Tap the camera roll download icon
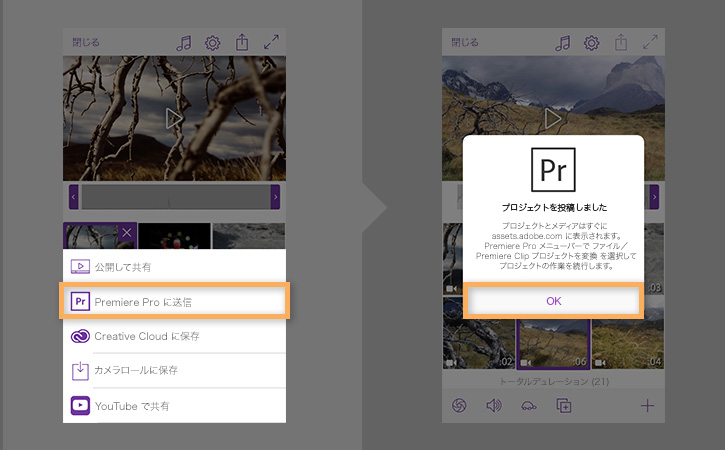This screenshot has height=450, width=725. (80, 370)
